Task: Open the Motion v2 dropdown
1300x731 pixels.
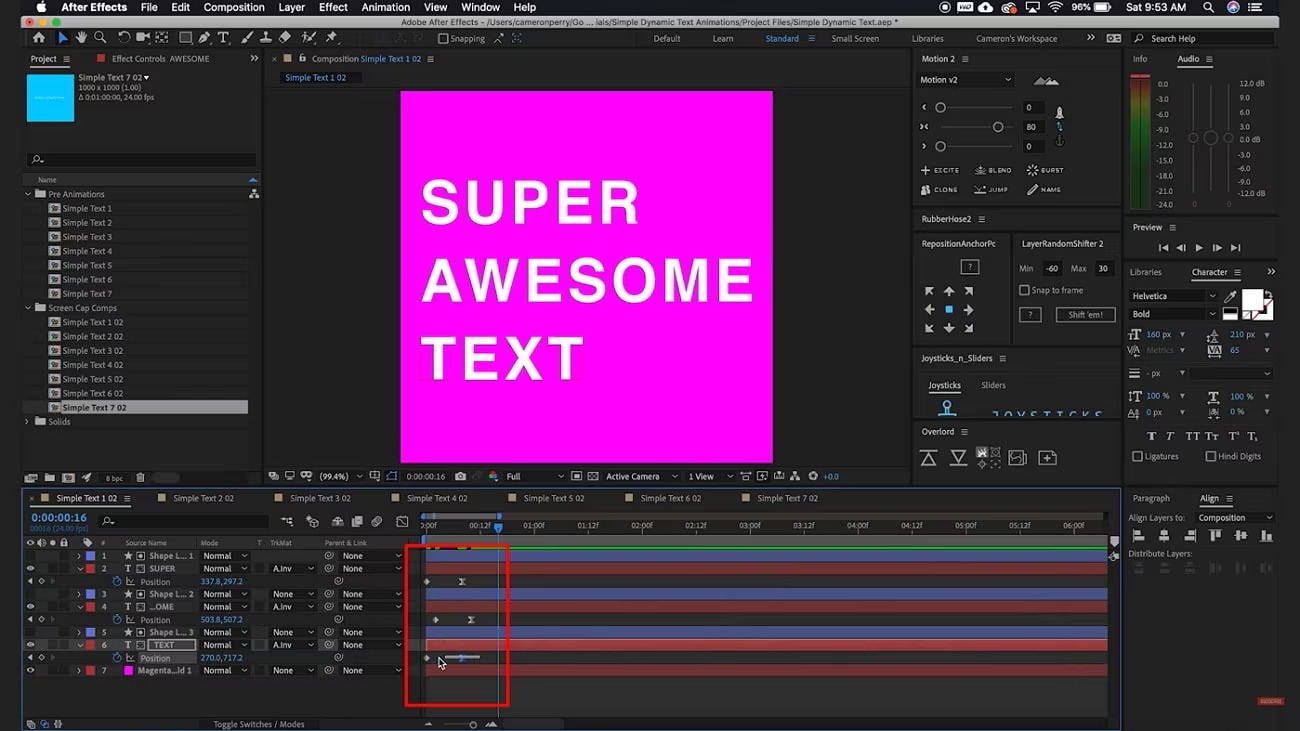Action: click(x=965, y=80)
